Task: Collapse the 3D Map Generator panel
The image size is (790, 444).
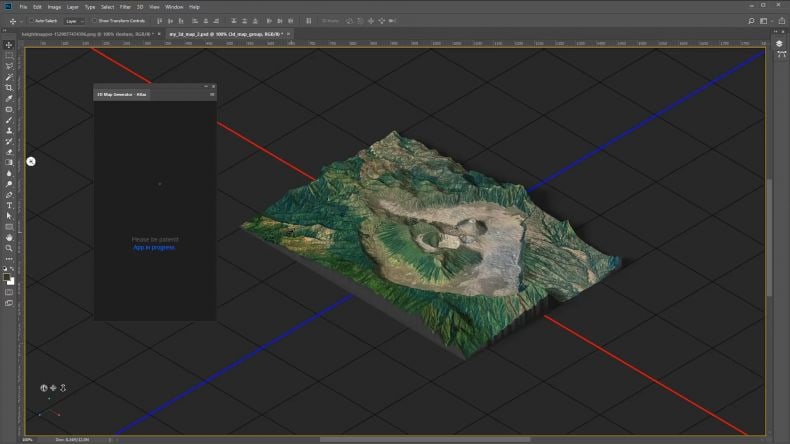Action: pos(206,87)
